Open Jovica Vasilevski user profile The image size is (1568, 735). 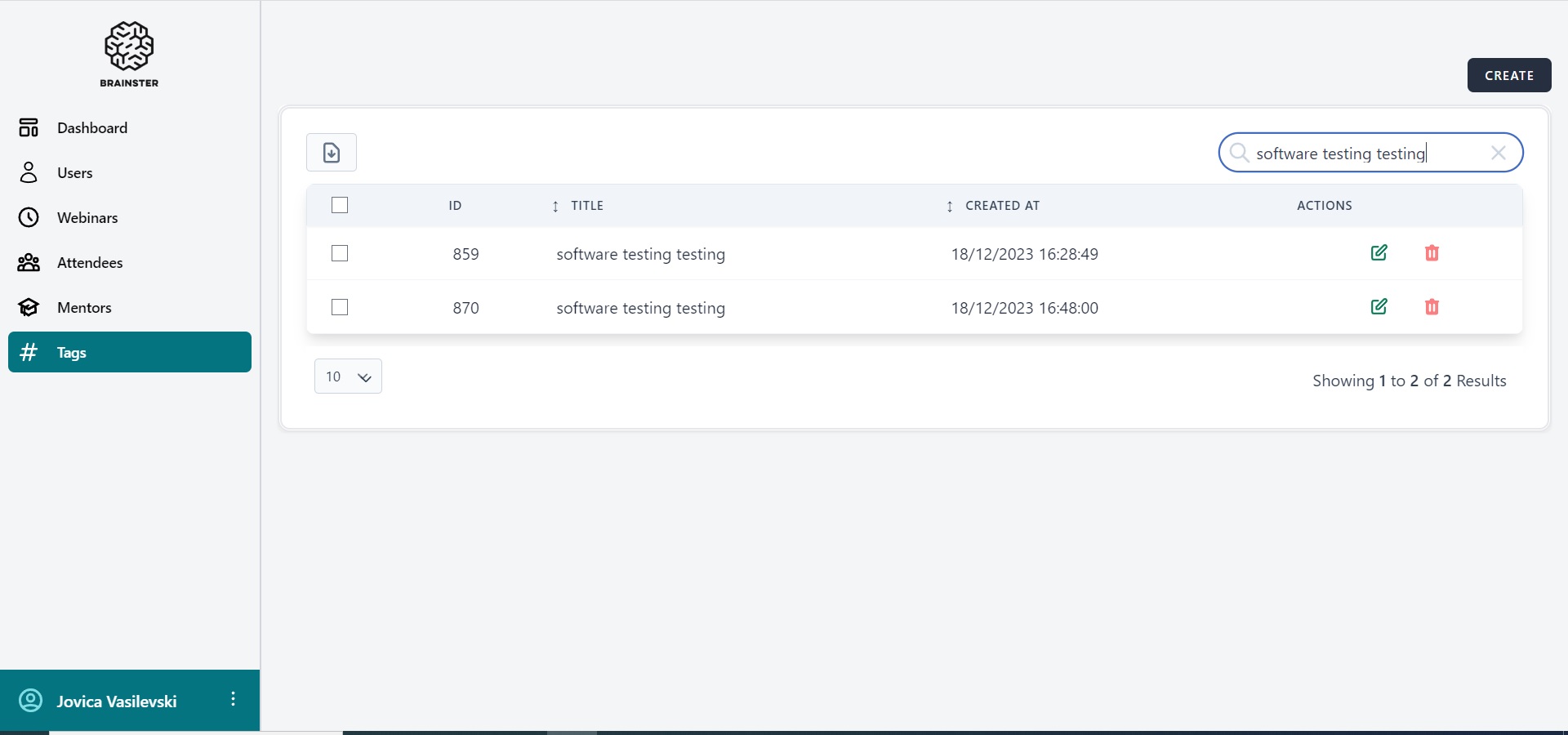(116, 702)
